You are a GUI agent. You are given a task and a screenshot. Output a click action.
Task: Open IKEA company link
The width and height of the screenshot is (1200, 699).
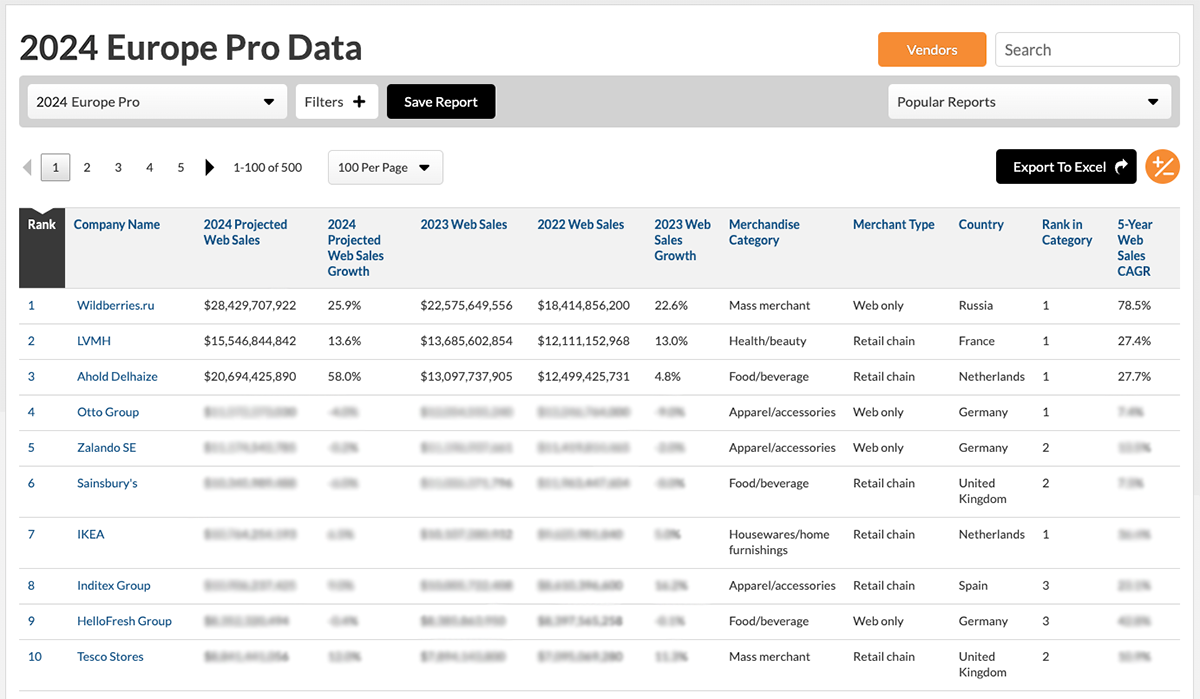pyautogui.click(x=91, y=534)
